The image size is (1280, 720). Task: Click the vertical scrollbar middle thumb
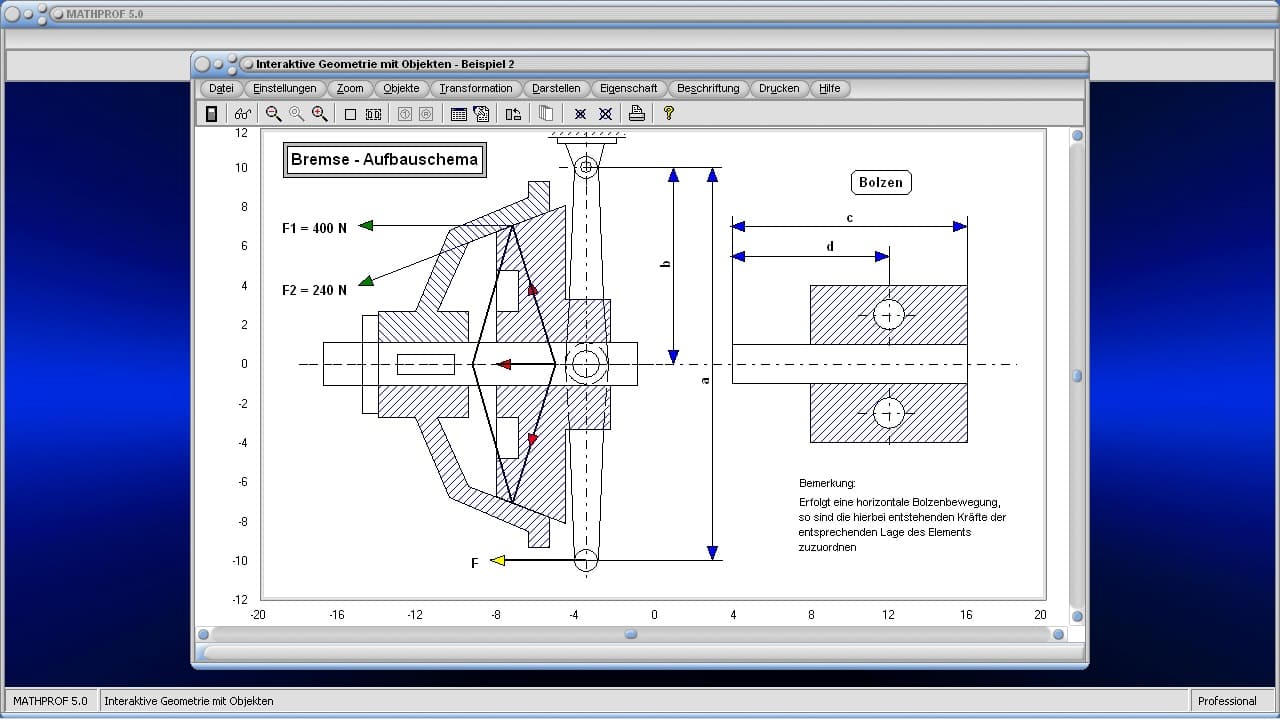coord(1077,376)
